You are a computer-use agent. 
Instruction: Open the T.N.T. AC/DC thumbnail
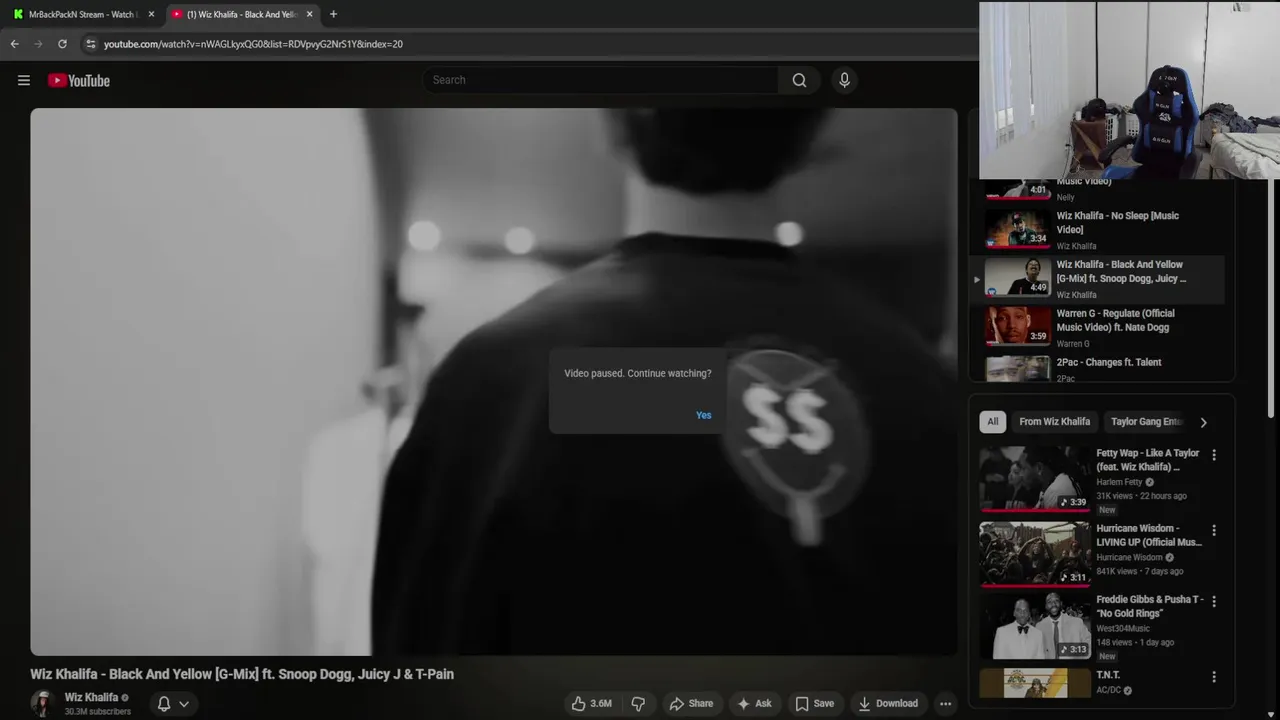click(1034, 683)
